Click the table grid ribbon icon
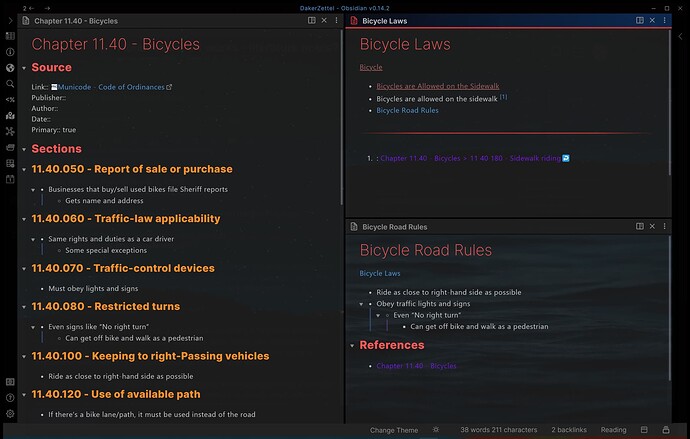 [x=10, y=163]
